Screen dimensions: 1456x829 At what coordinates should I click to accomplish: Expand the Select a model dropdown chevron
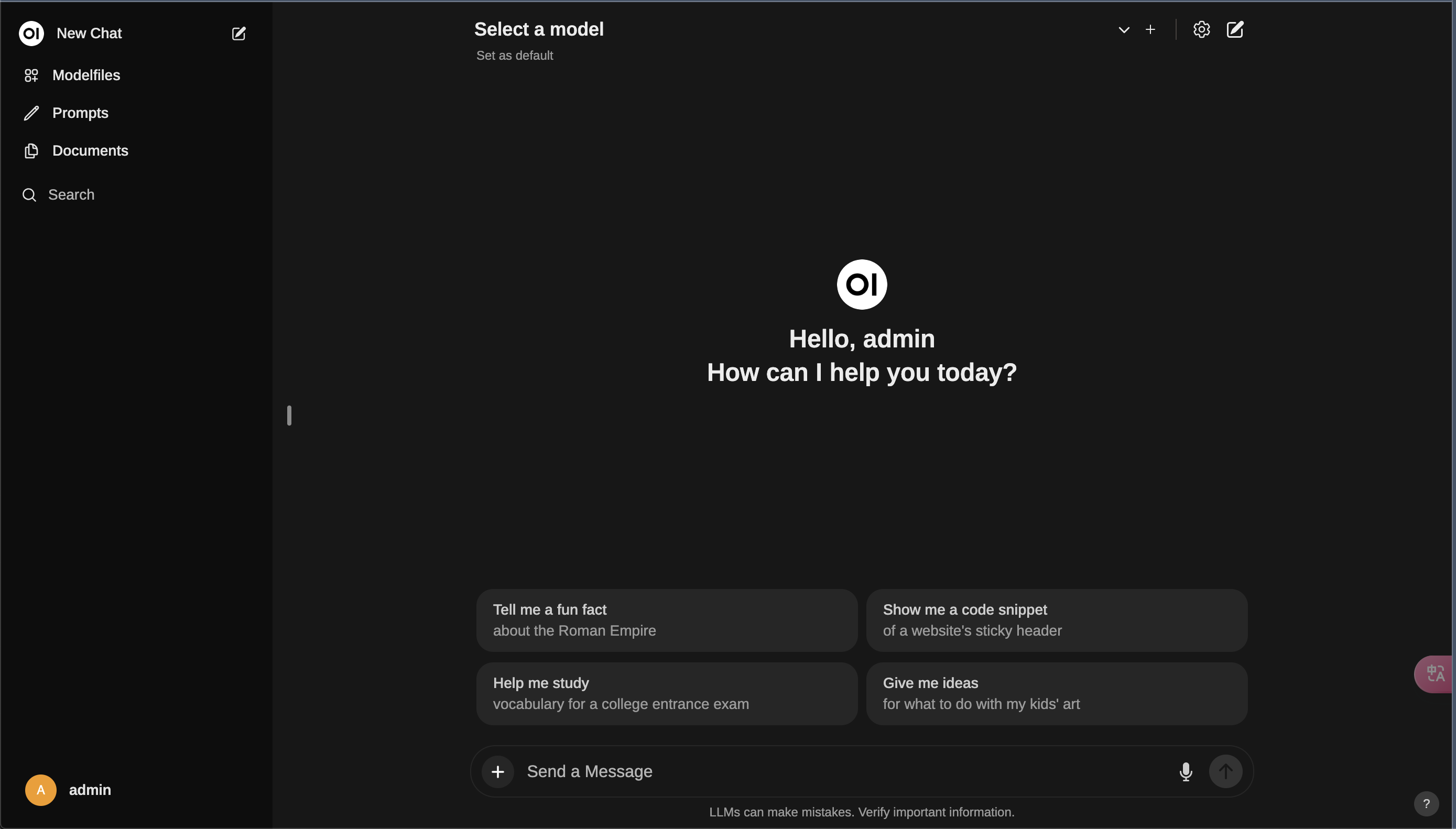pos(1124,30)
